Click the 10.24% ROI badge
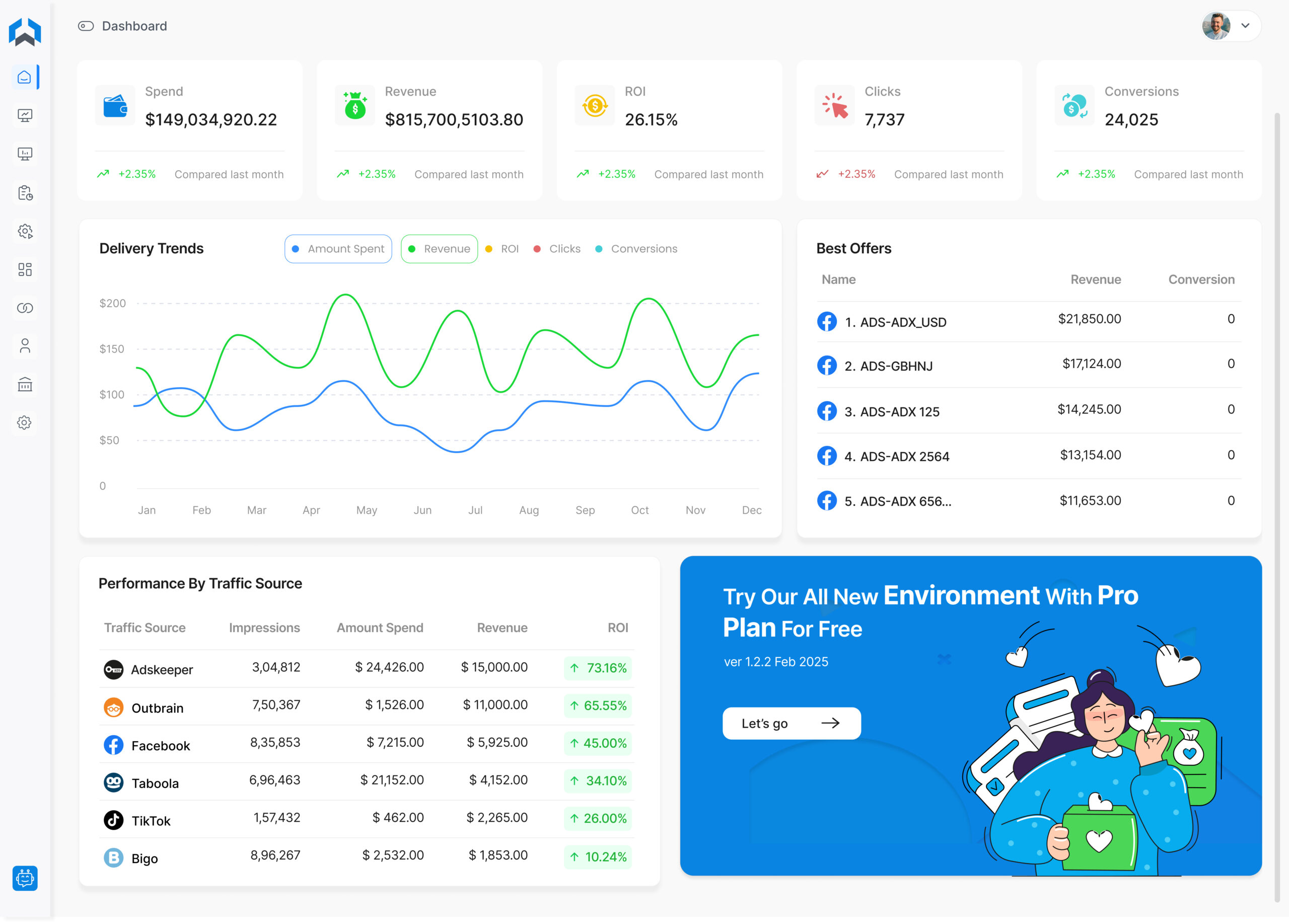1289x924 pixels. pyautogui.click(x=598, y=857)
